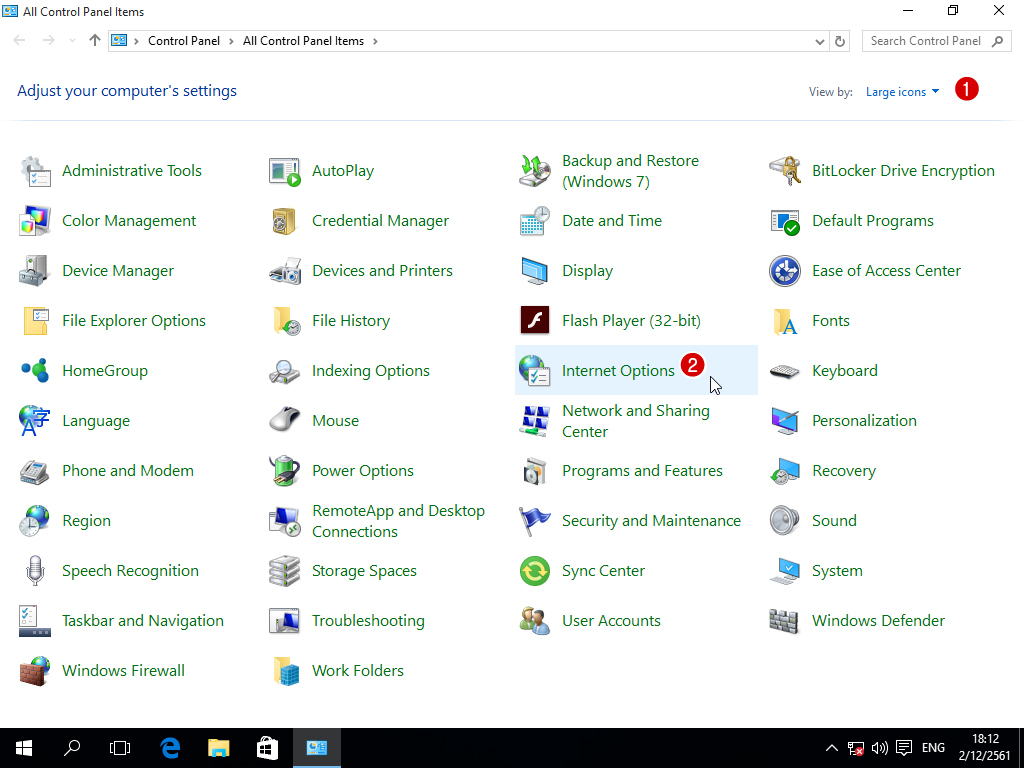Open the Speech Recognition link
The height and width of the screenshot is (768, 1024).
pyautogui.click(x=130, y=571)
